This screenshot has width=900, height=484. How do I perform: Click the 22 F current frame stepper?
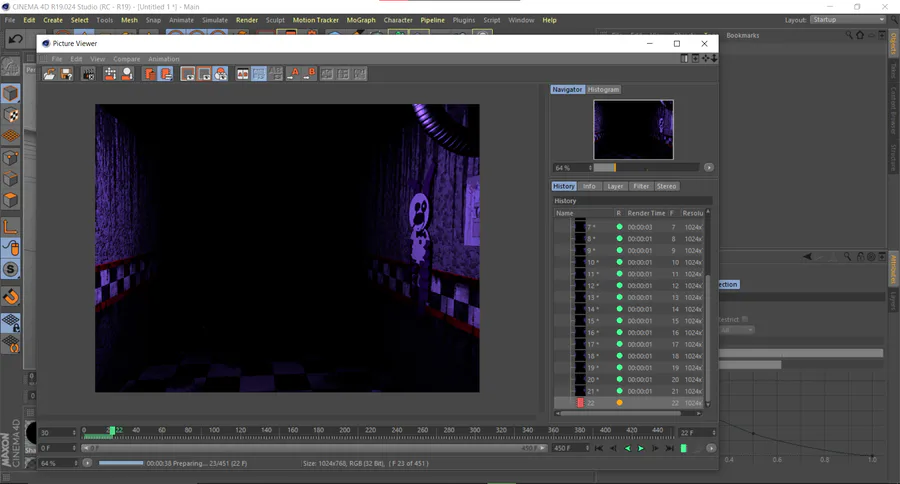tap(713, 432)
